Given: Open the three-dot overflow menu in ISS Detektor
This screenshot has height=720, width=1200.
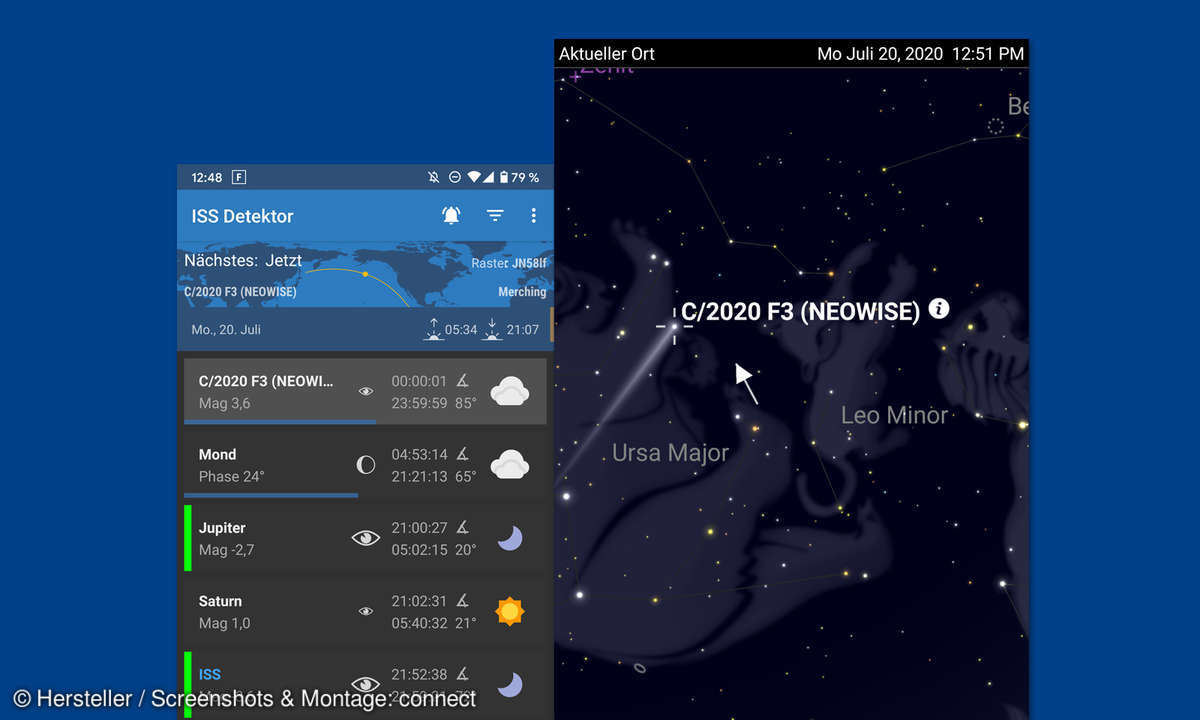Looking at the screenshot, I should point(534,216).
